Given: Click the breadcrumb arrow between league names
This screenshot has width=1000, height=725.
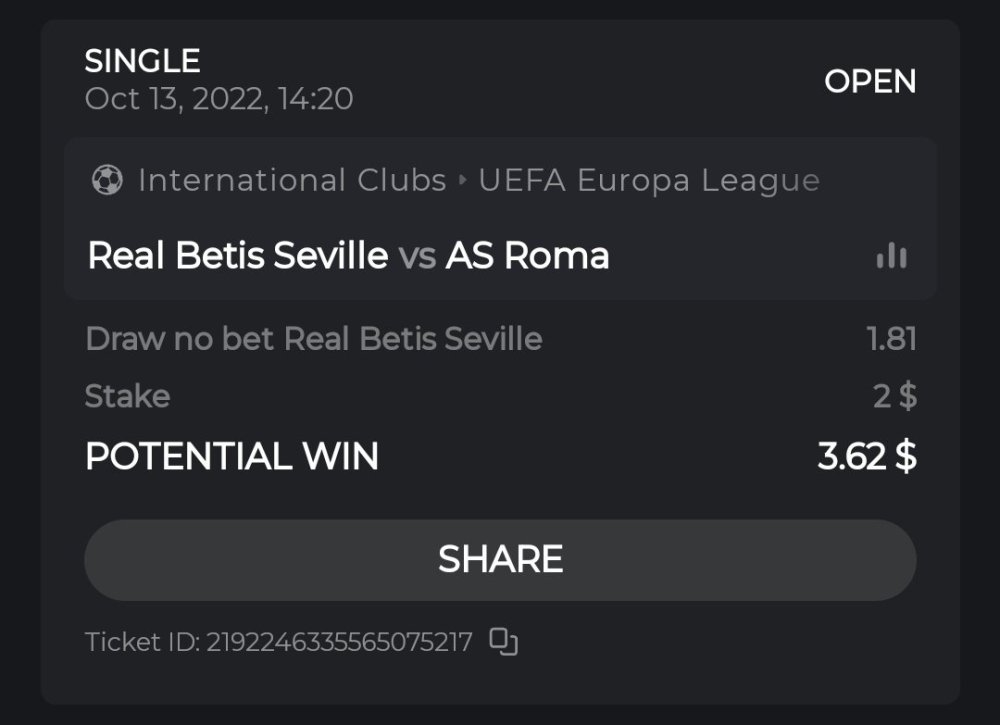Looking at the screenshot, I should pyautogui.click(x=462, y=181).
